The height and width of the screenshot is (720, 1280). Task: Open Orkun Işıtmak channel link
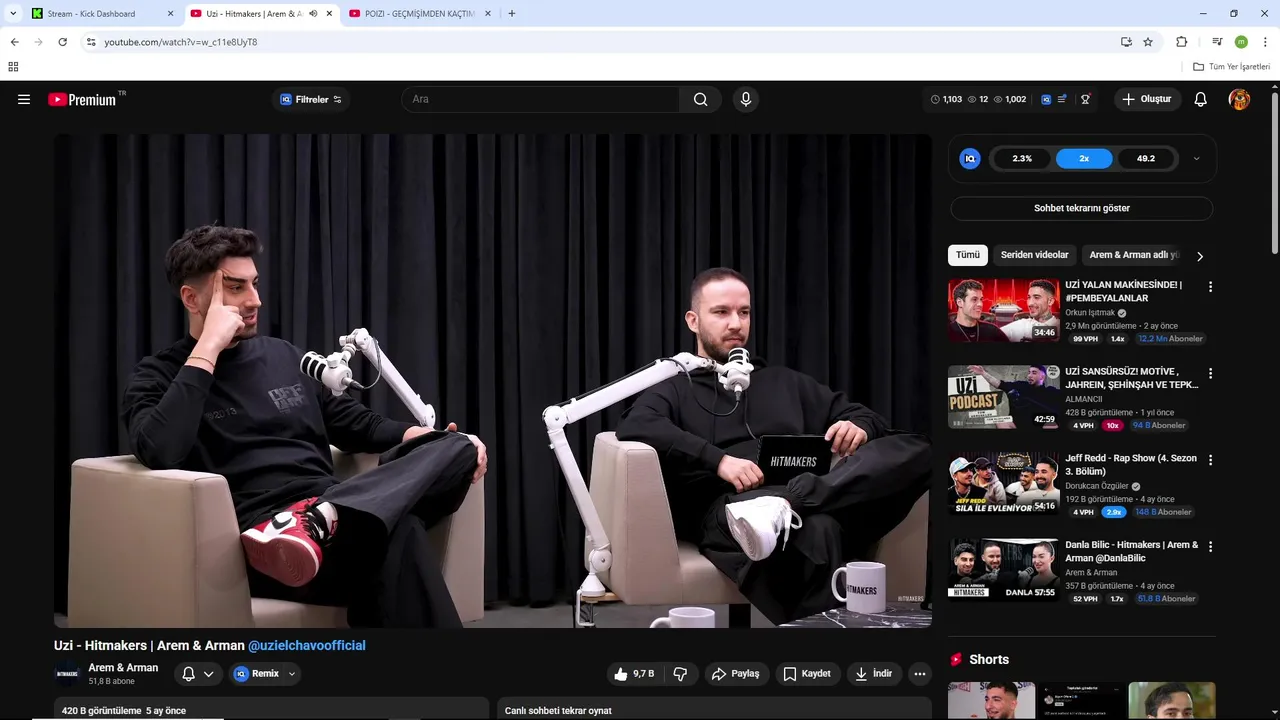(x=1090, y=313)
